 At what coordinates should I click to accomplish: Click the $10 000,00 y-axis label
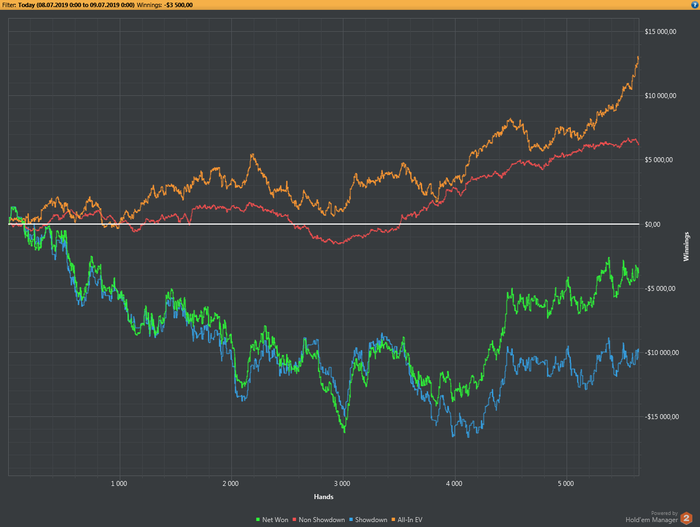660,96
